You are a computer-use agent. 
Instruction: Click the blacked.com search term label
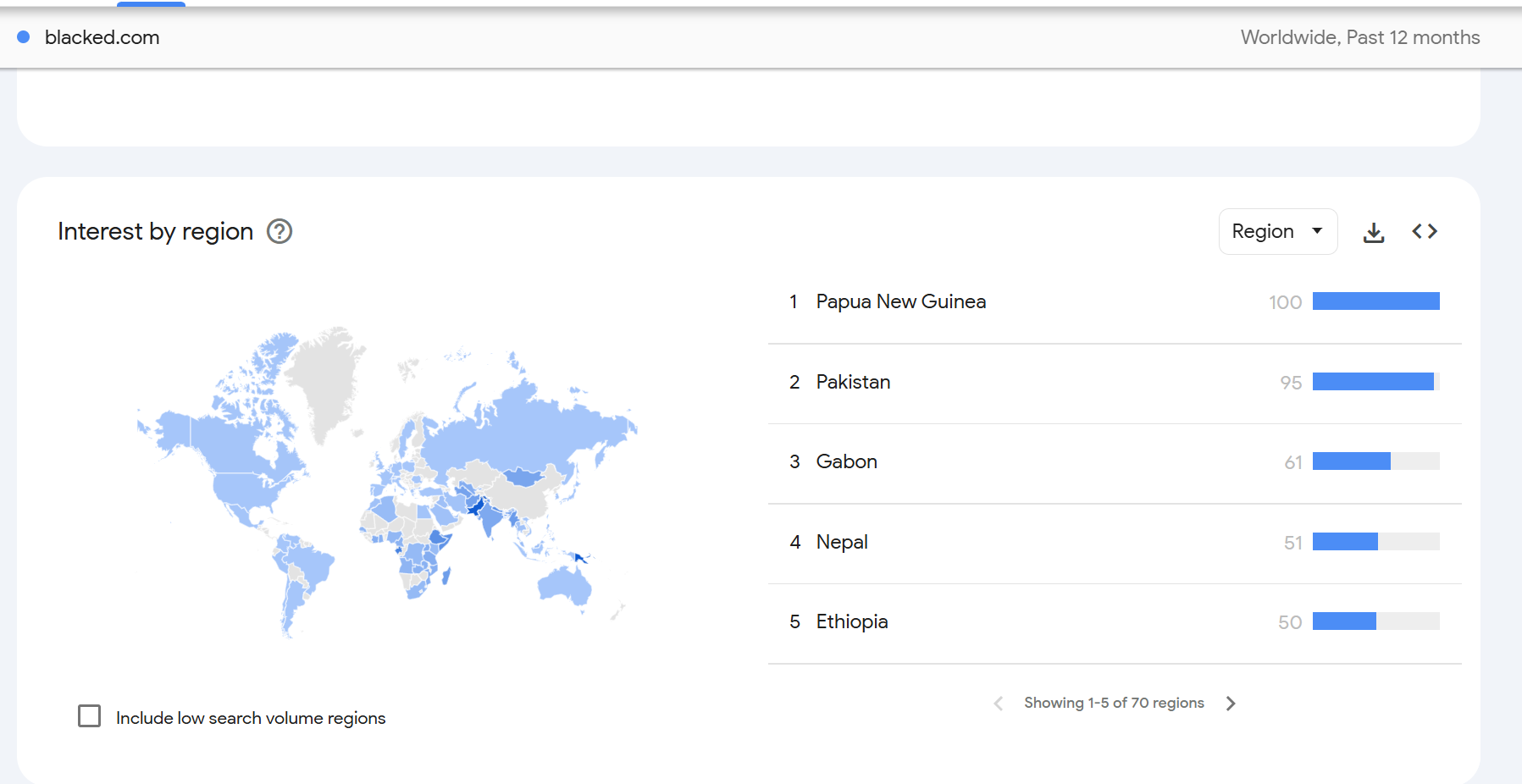(x=102, y=37)
